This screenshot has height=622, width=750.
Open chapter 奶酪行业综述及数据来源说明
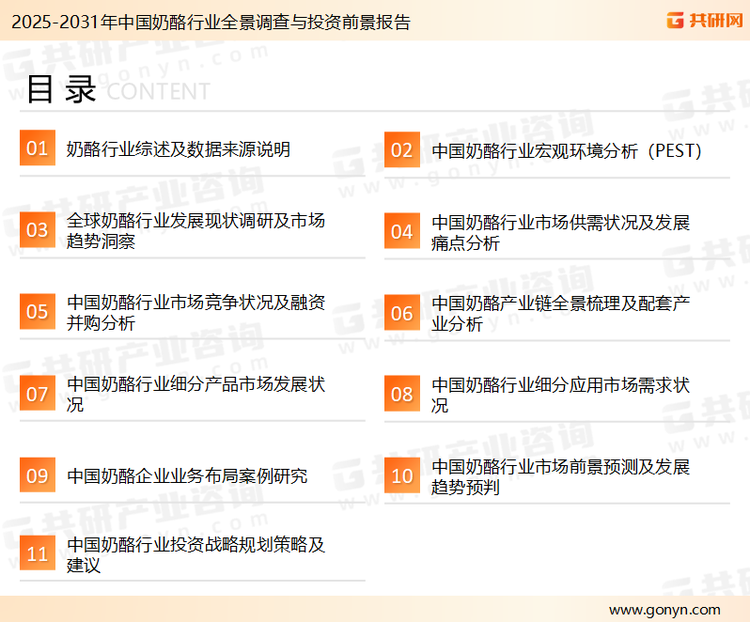coord(178,150)
